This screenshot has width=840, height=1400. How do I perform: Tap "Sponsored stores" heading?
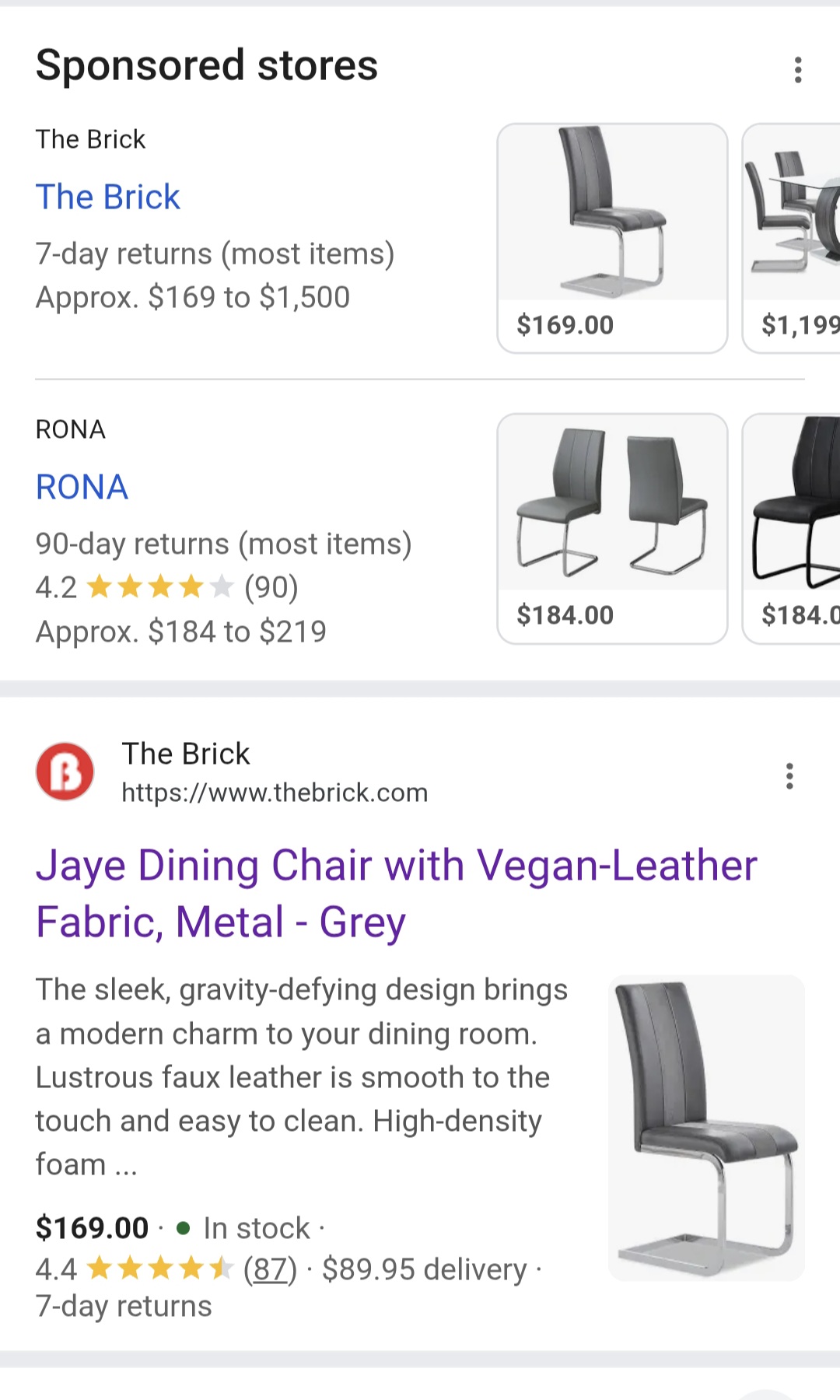coord(207,65)
